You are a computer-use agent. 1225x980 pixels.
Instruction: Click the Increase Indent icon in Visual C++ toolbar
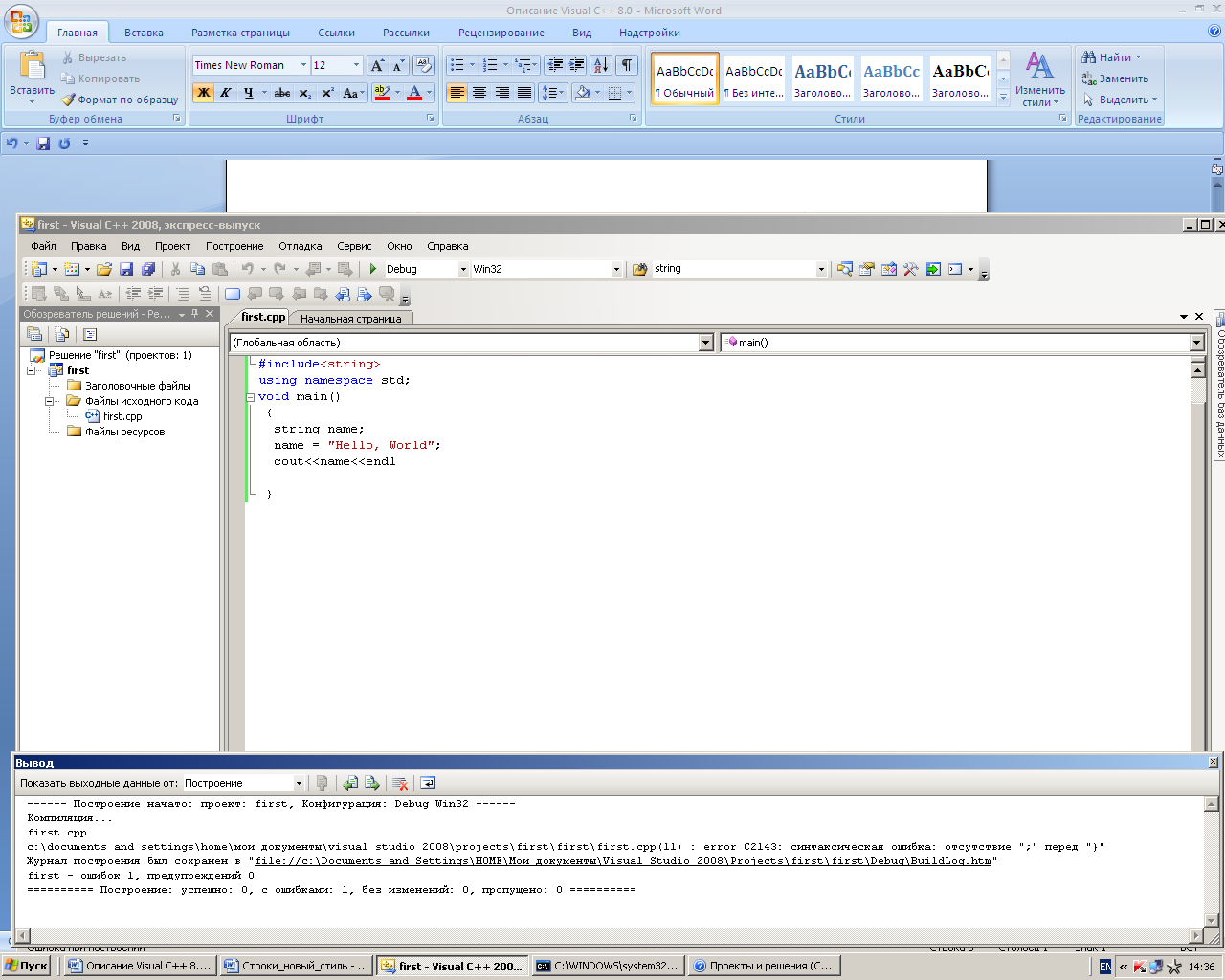pyautogui.click(x=156, y=294)
